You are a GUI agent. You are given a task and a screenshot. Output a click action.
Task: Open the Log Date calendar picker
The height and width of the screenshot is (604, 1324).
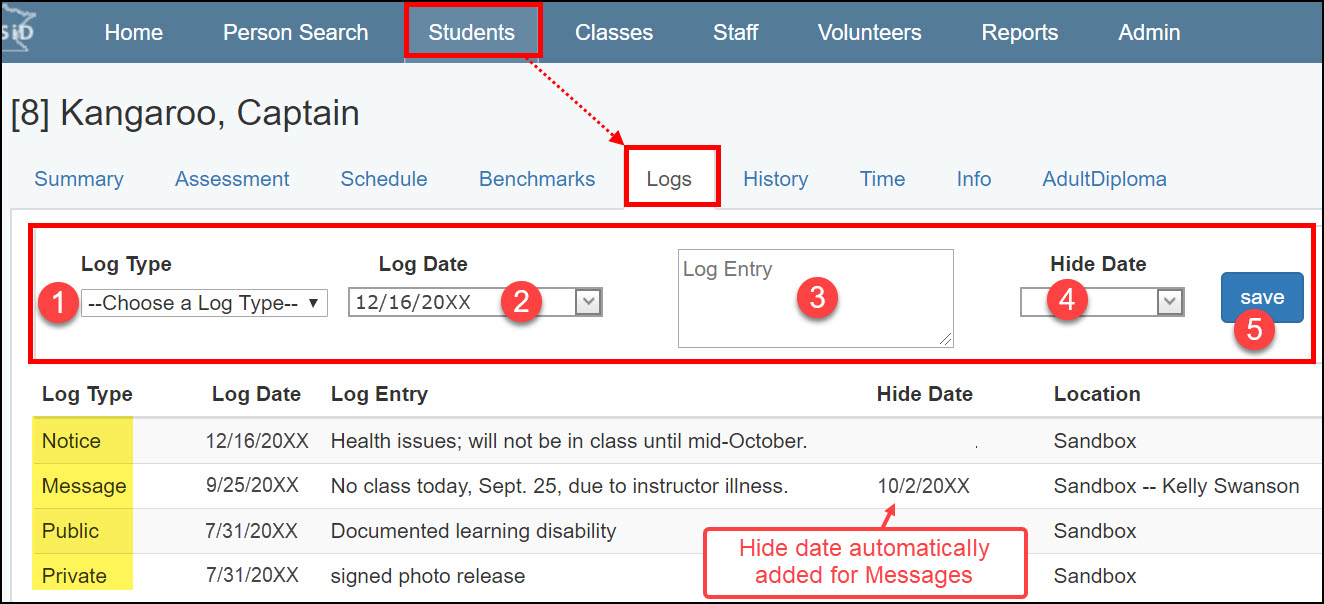coord(586,301)
